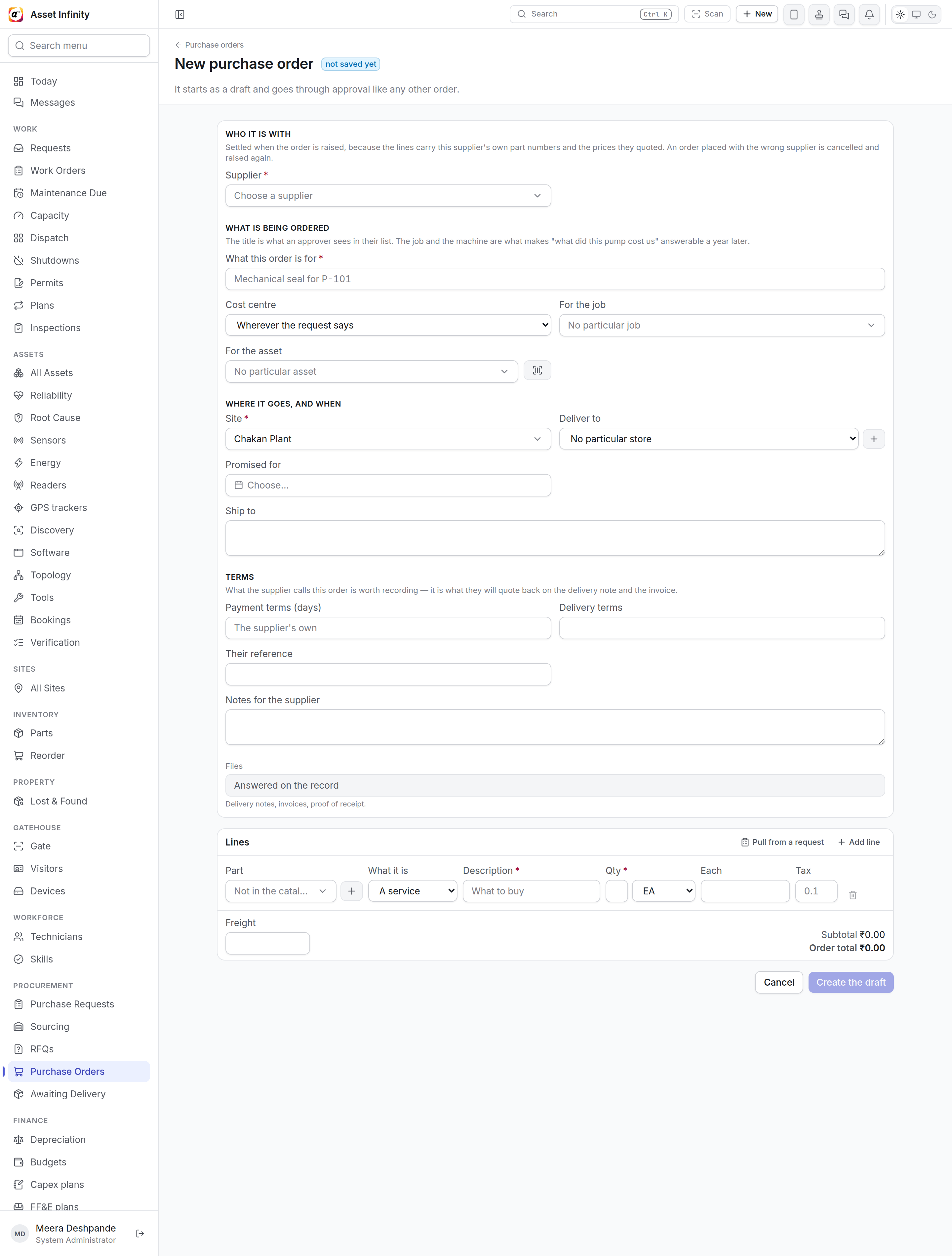
Task: Go back to Purchase orders
Action: [209, 45]
